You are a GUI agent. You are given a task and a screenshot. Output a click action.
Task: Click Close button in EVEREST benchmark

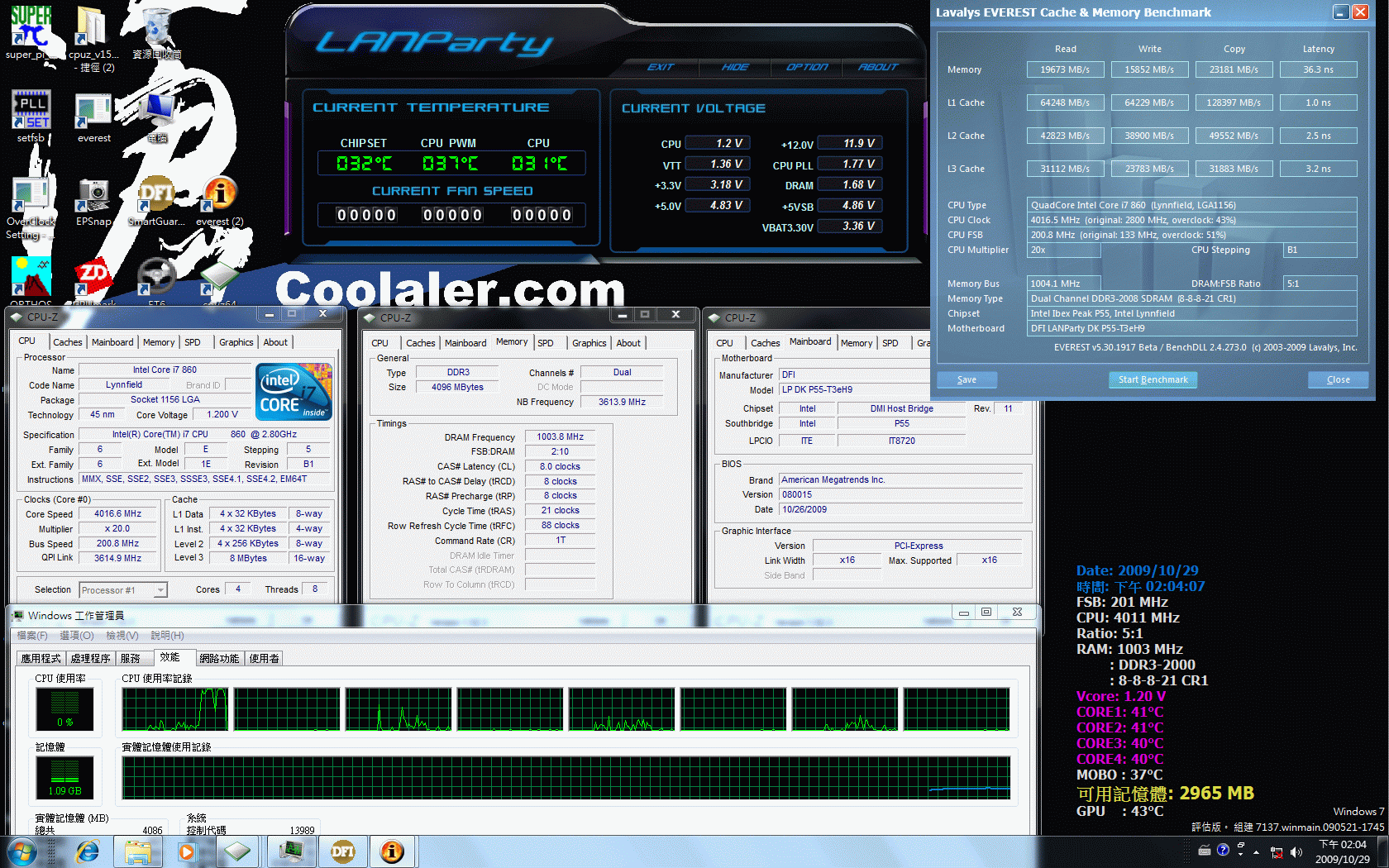(1338, 380)
